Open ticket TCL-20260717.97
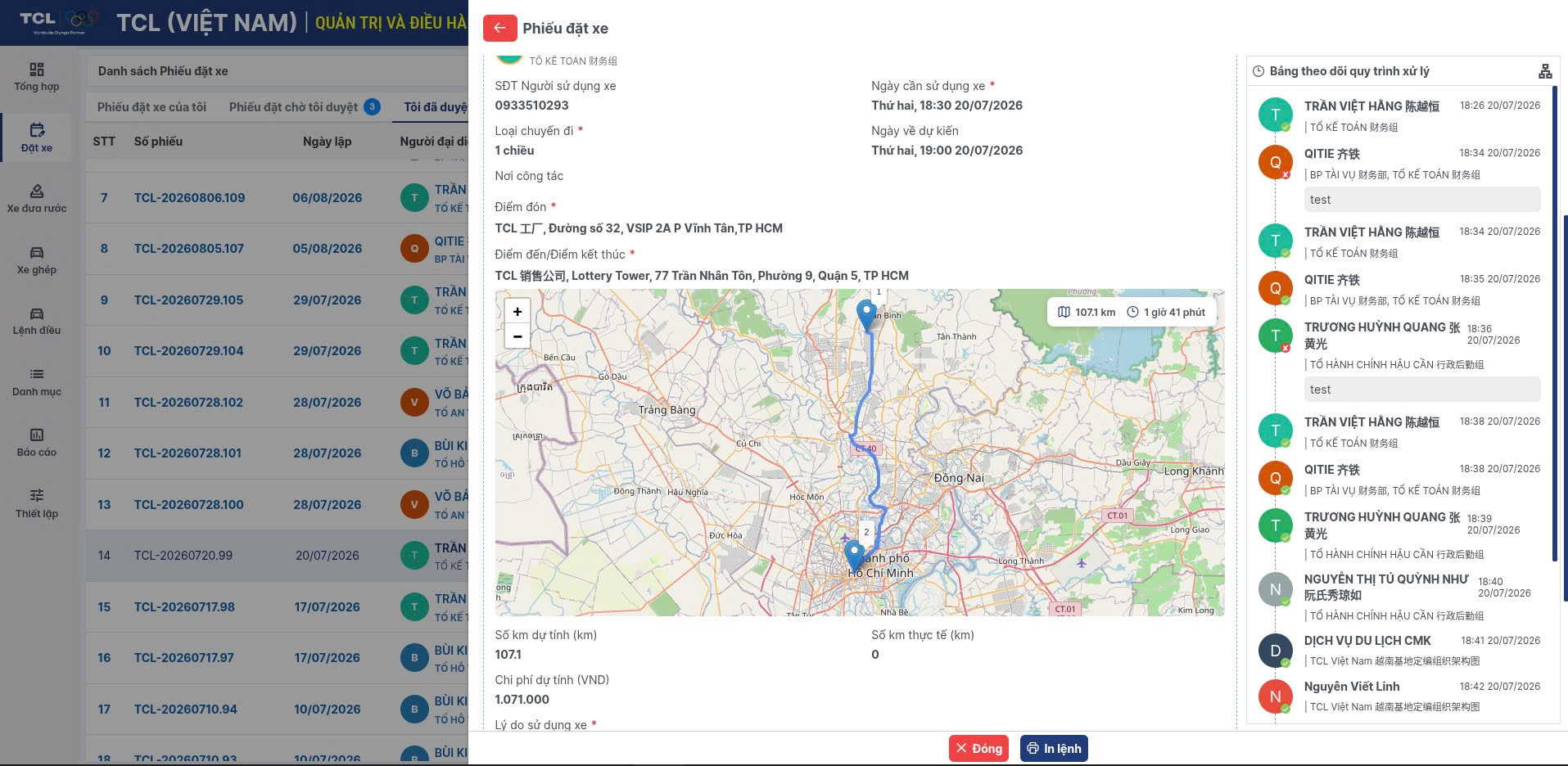 [184, 658]
